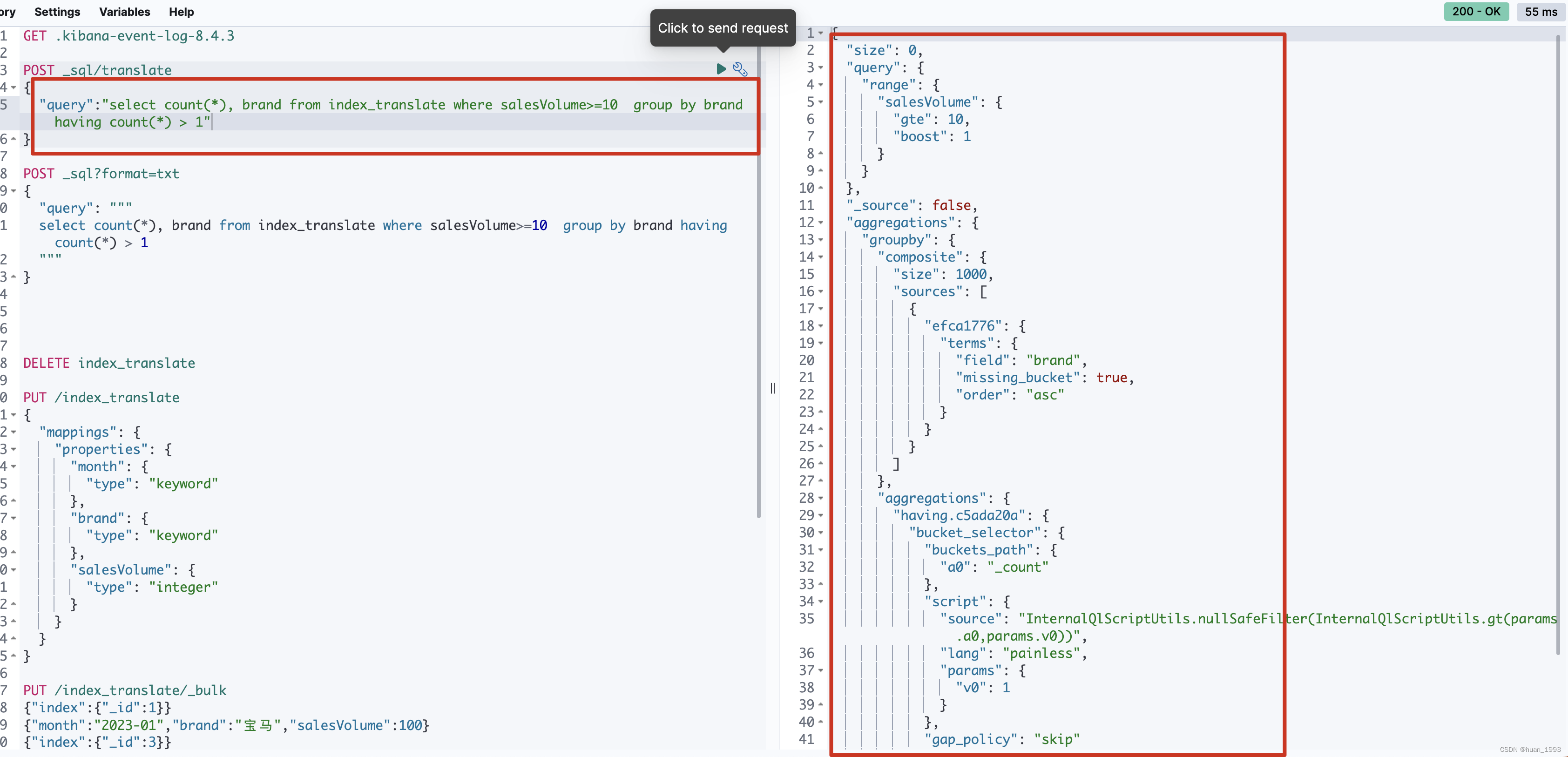Collapse the "query" fold arrow on response line 3

820,68
